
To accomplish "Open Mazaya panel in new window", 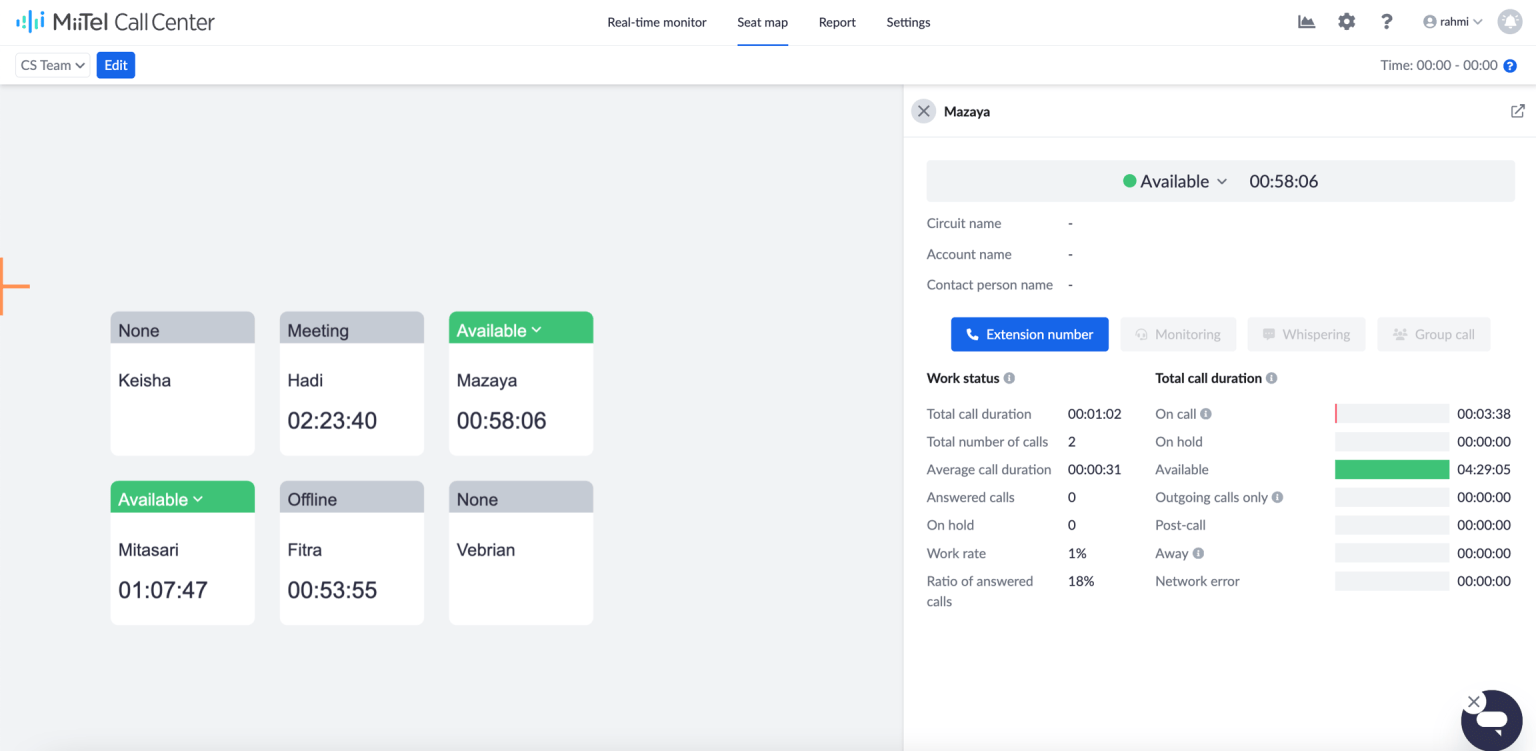I will click(x=1517, y=111).
